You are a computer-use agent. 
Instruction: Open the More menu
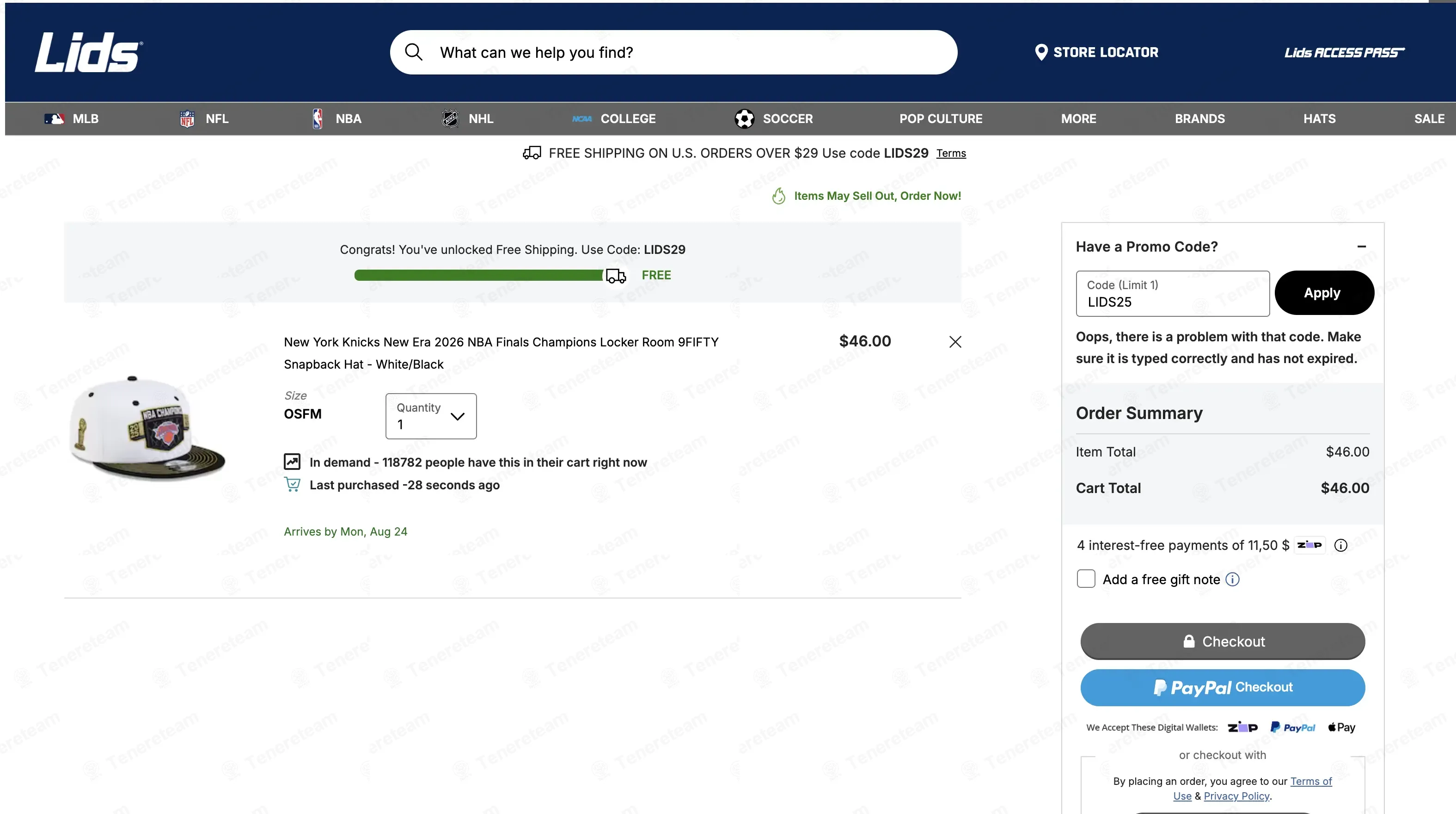(x=1078, y=119)
